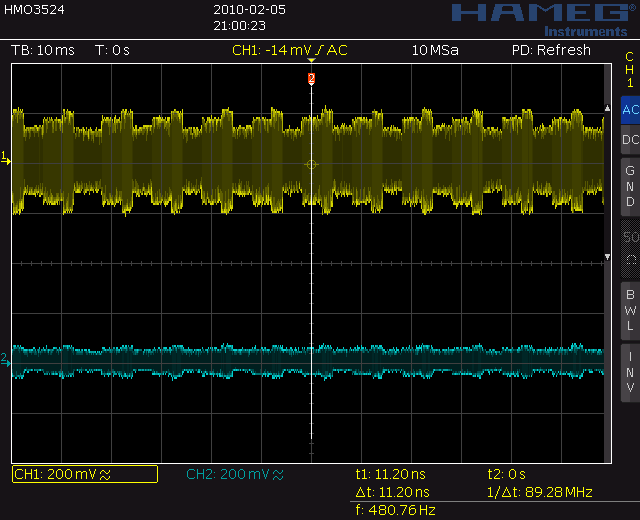This screenshot has width=640, height=520.
Task: Toggle the INV invert channel softkey
Action: pyautogui.click(x=630, y=373)
